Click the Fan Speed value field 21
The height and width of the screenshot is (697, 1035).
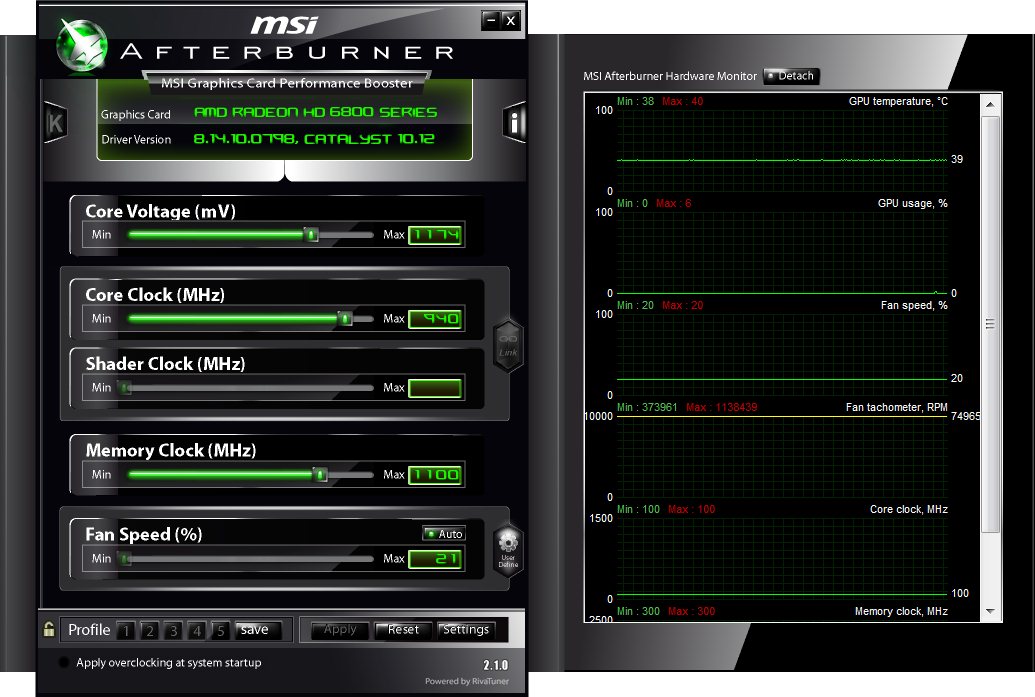pyautogui.click(x=435, y=559)
